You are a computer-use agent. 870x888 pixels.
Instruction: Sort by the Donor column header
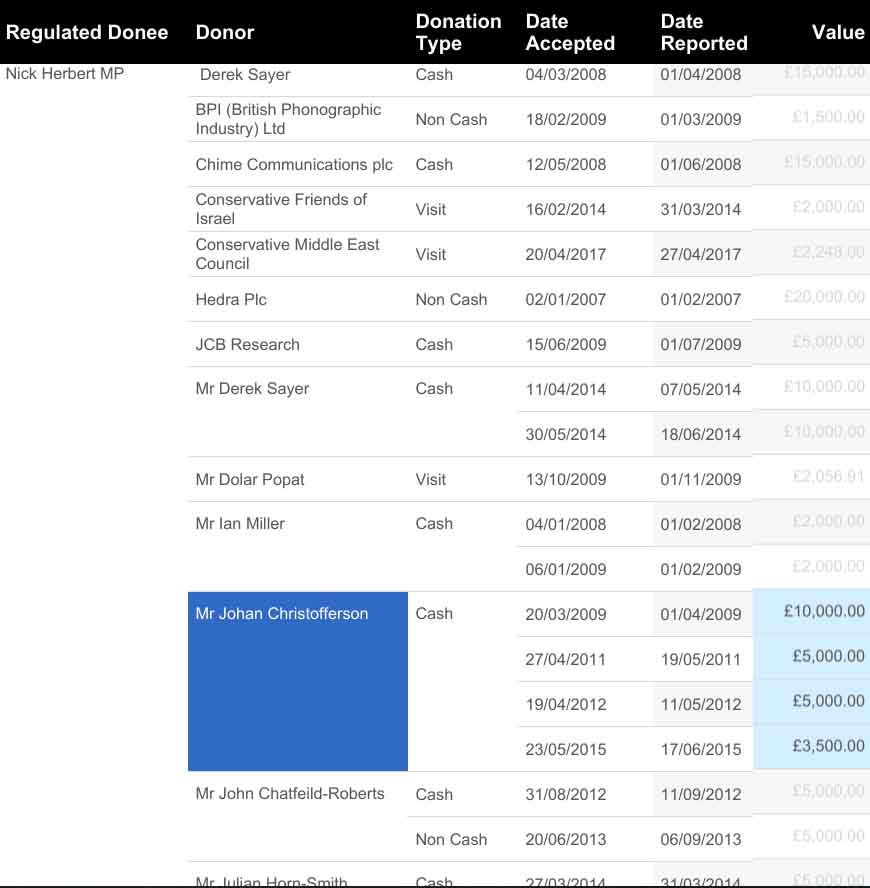pyautogui.click(x=225, y=32)
